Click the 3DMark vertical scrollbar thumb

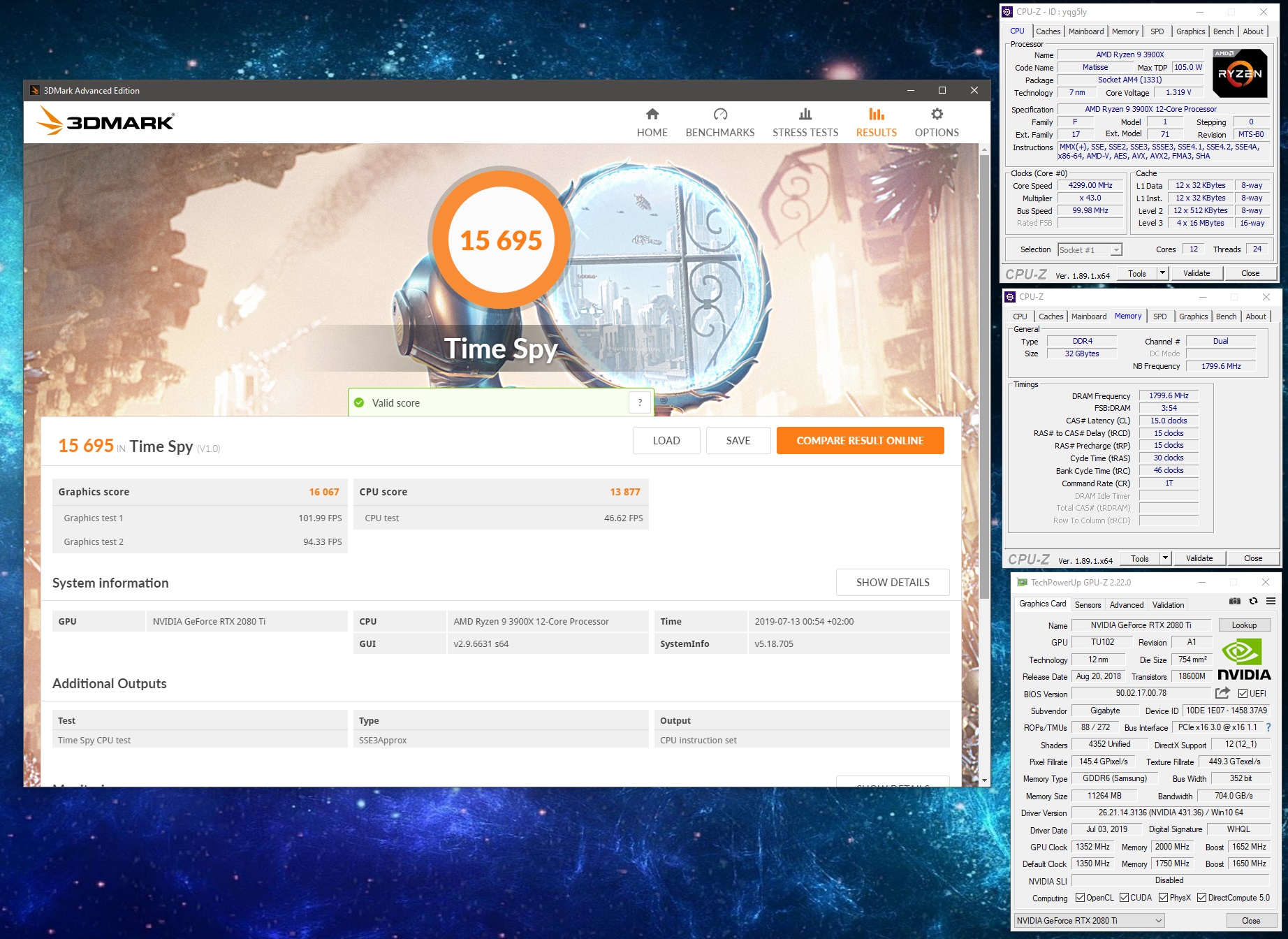point(984,377)
